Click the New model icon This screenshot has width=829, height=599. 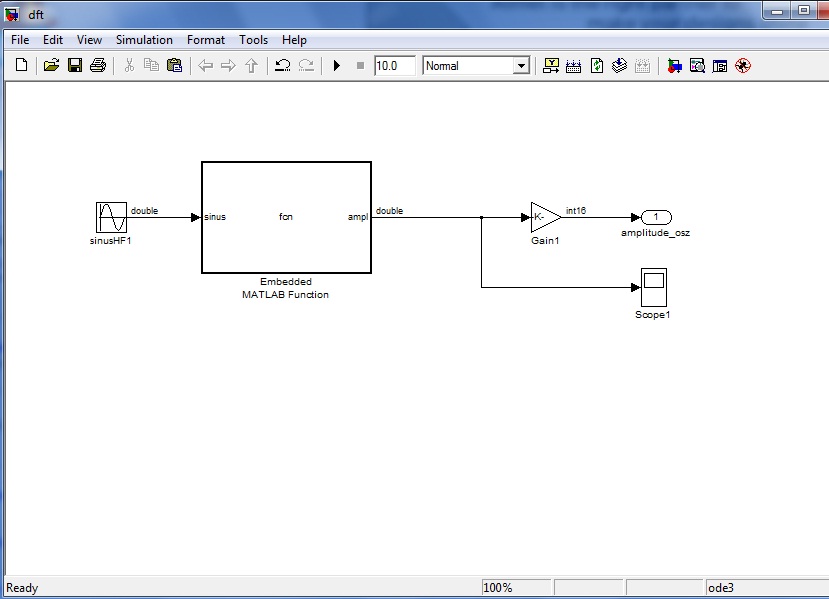coord(22,66)
